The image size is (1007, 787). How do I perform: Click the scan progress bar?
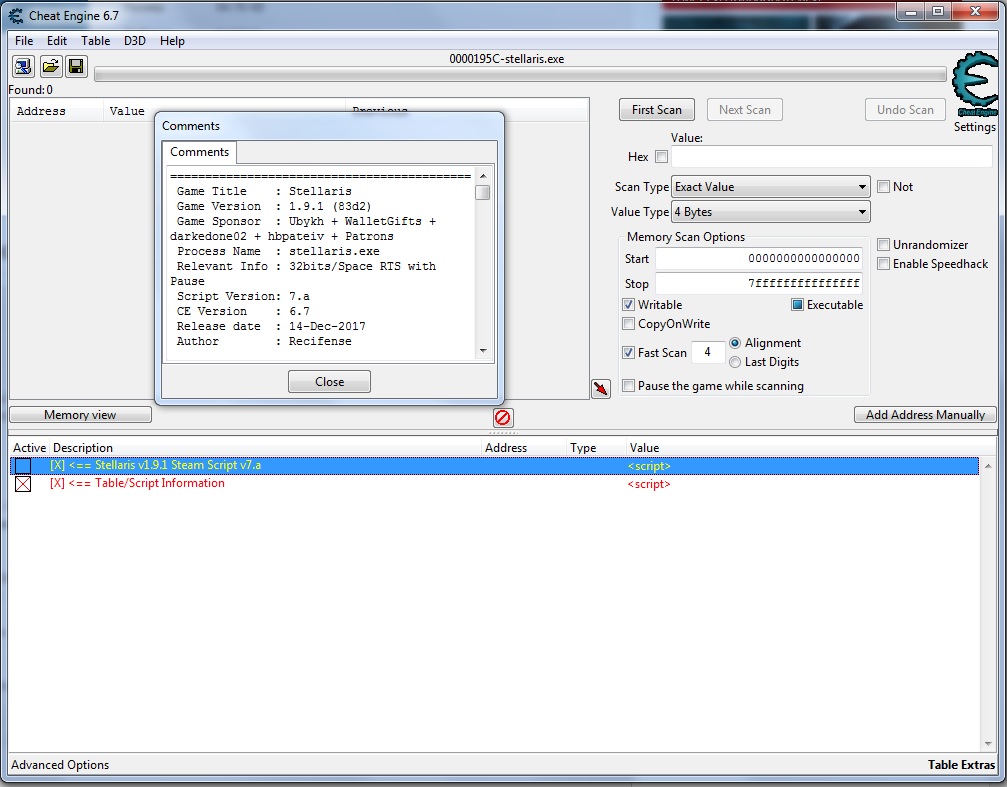520,75
